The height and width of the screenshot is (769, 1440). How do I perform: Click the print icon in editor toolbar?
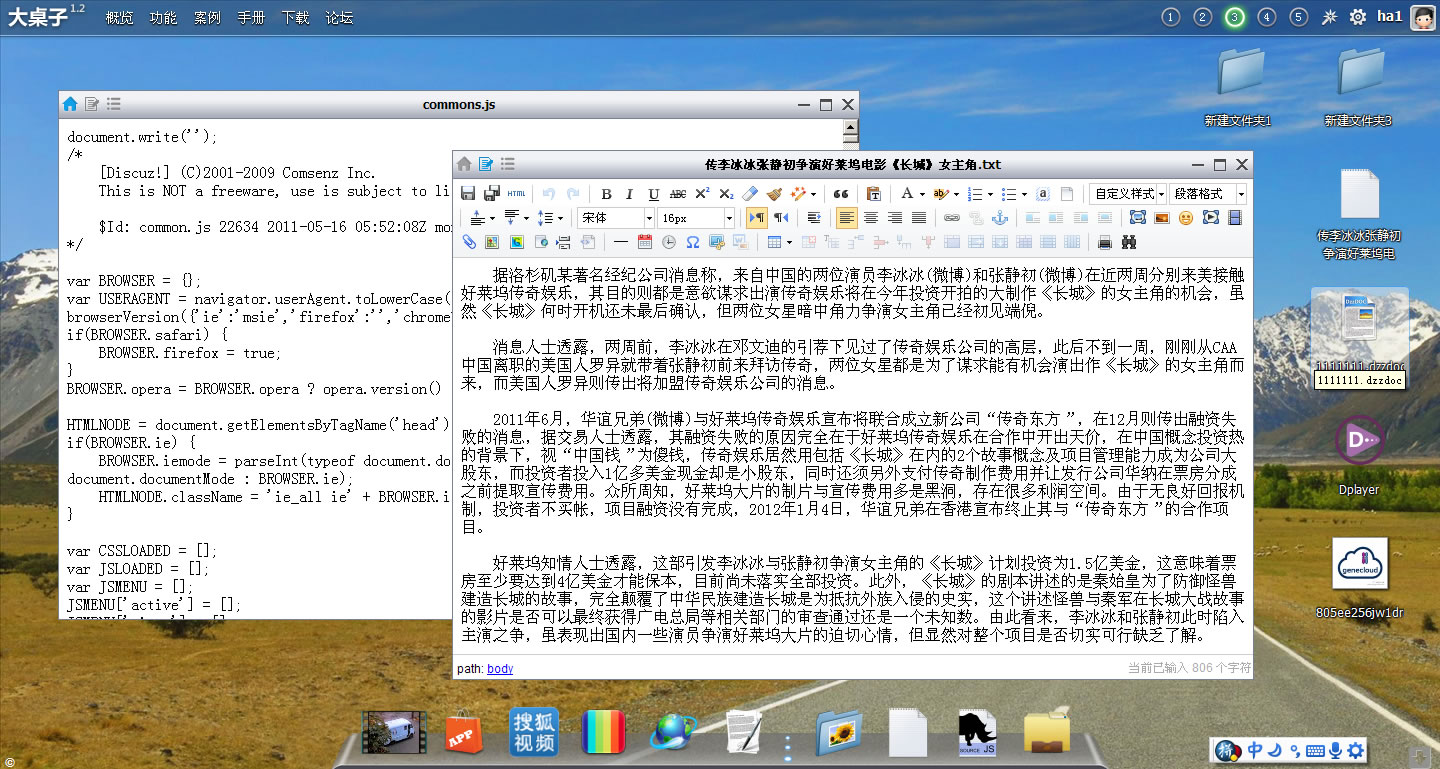[1105, 242]
